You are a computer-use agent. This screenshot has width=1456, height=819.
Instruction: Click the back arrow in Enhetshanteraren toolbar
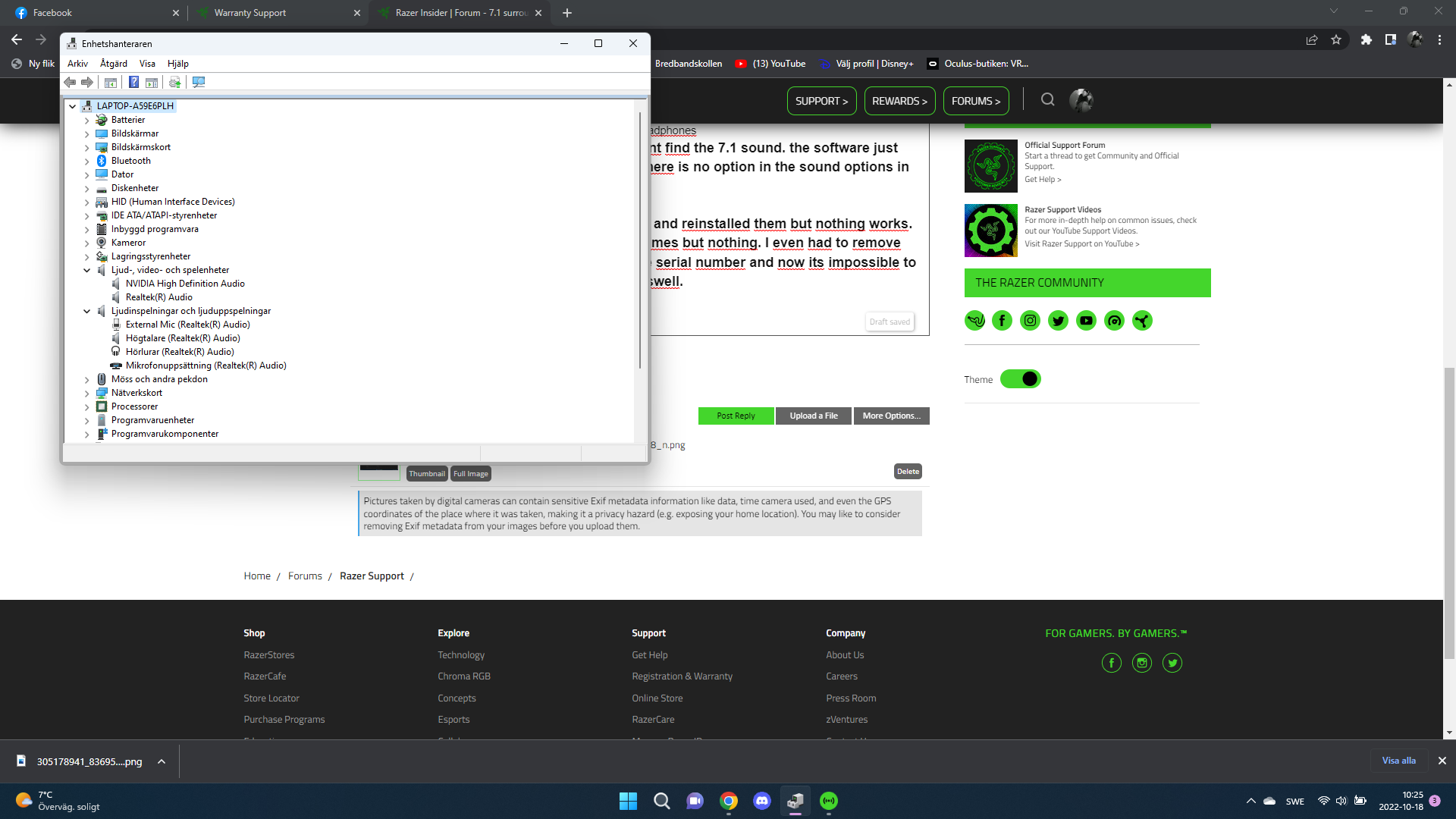pyautogui.click(x=70, y=82)
